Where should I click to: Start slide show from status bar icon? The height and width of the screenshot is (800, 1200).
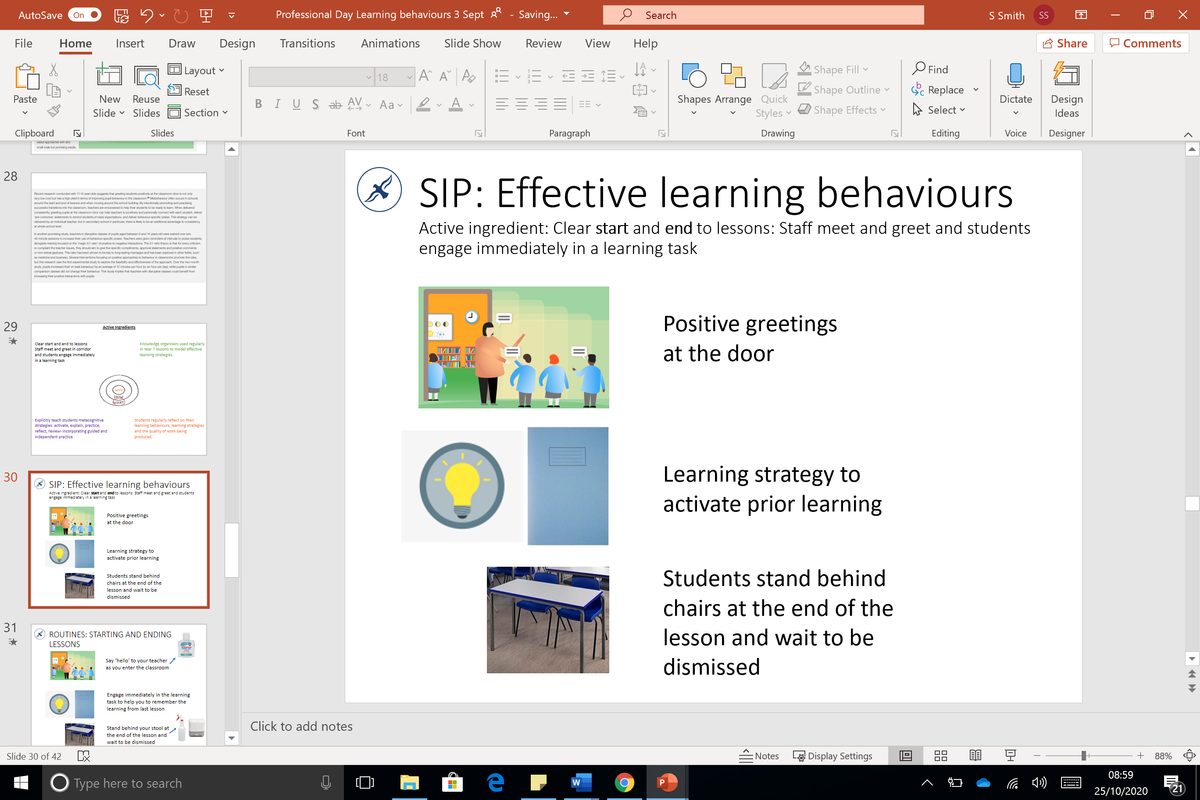[1010, 756]
